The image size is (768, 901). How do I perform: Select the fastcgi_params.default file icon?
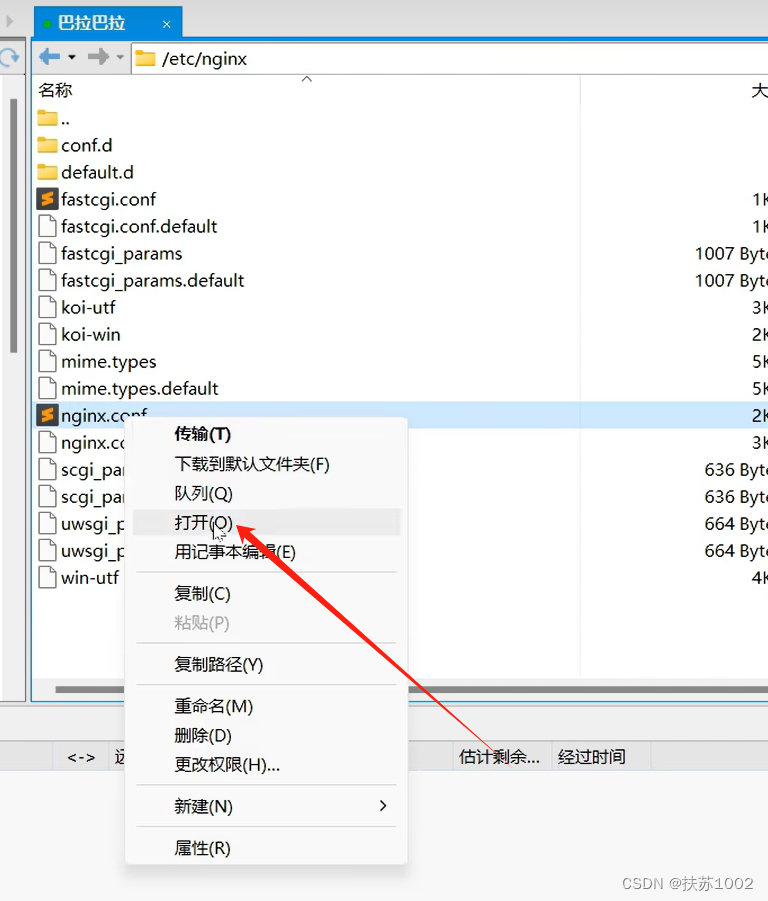pos(48,280)
